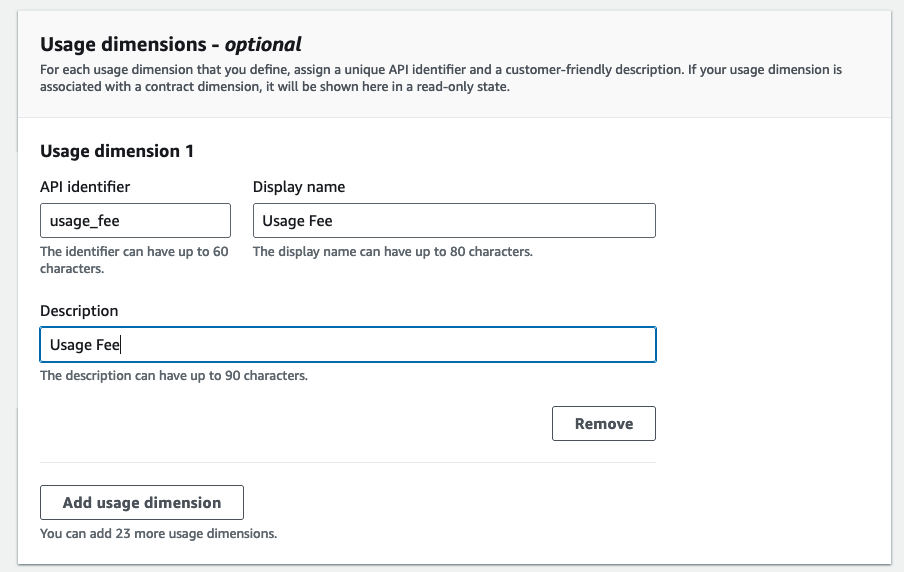The height and width of the screenshot is (572, 904).
Task: Click the 'API identifier' field label
Action: pyautogui.click(x=85, y=187)
